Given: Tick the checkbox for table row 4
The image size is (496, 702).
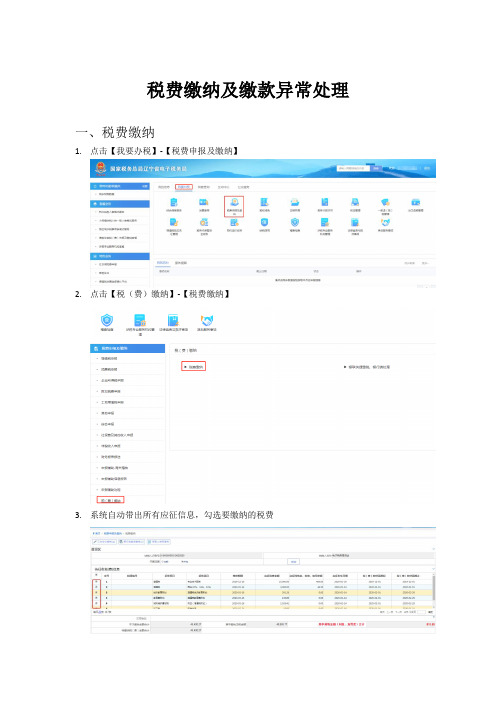Looking at the screenshot, I should pos(96,598).
